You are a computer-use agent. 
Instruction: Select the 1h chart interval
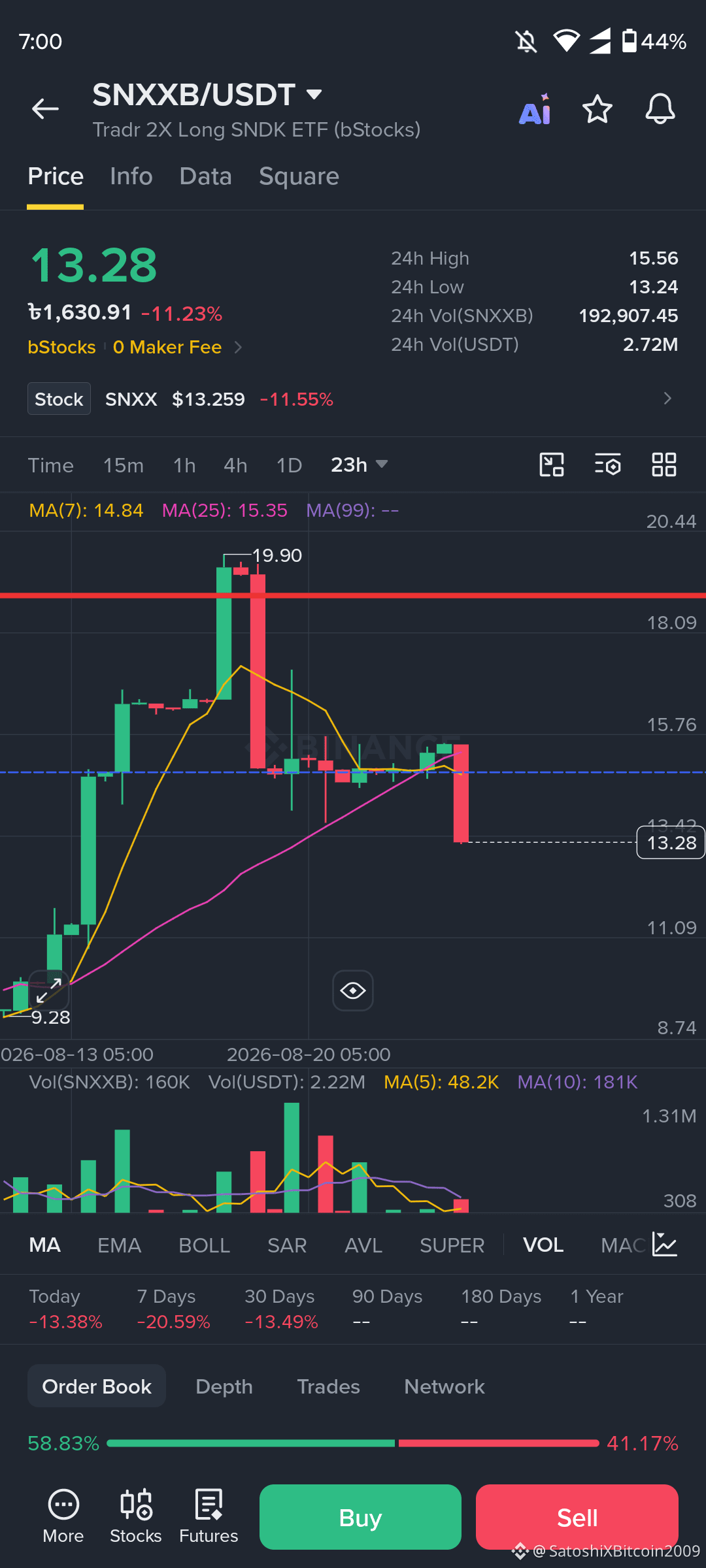[x=184, y=465]
